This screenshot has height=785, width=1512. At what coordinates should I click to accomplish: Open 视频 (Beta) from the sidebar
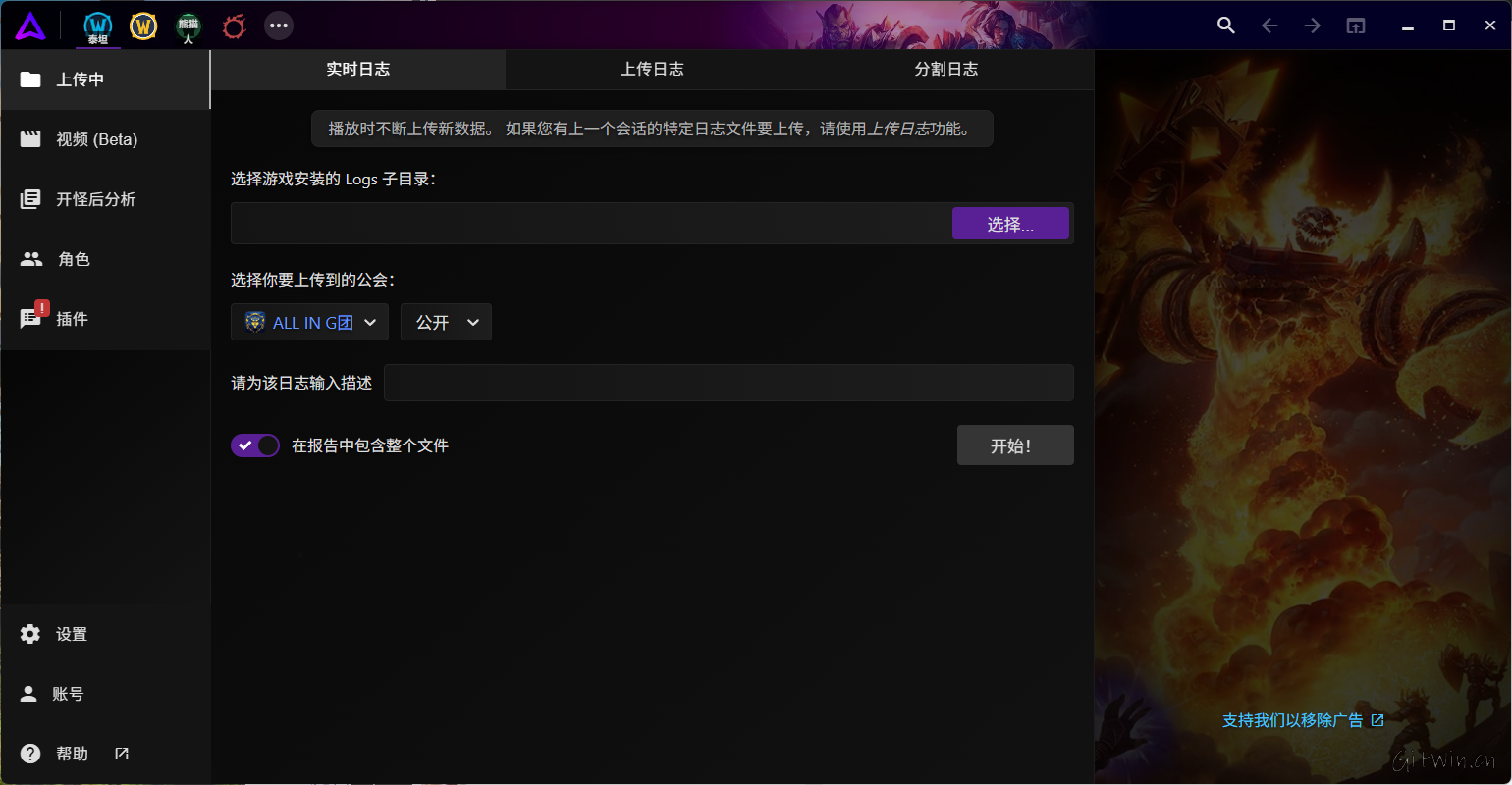pyautogui.click(x=96, y=139)
